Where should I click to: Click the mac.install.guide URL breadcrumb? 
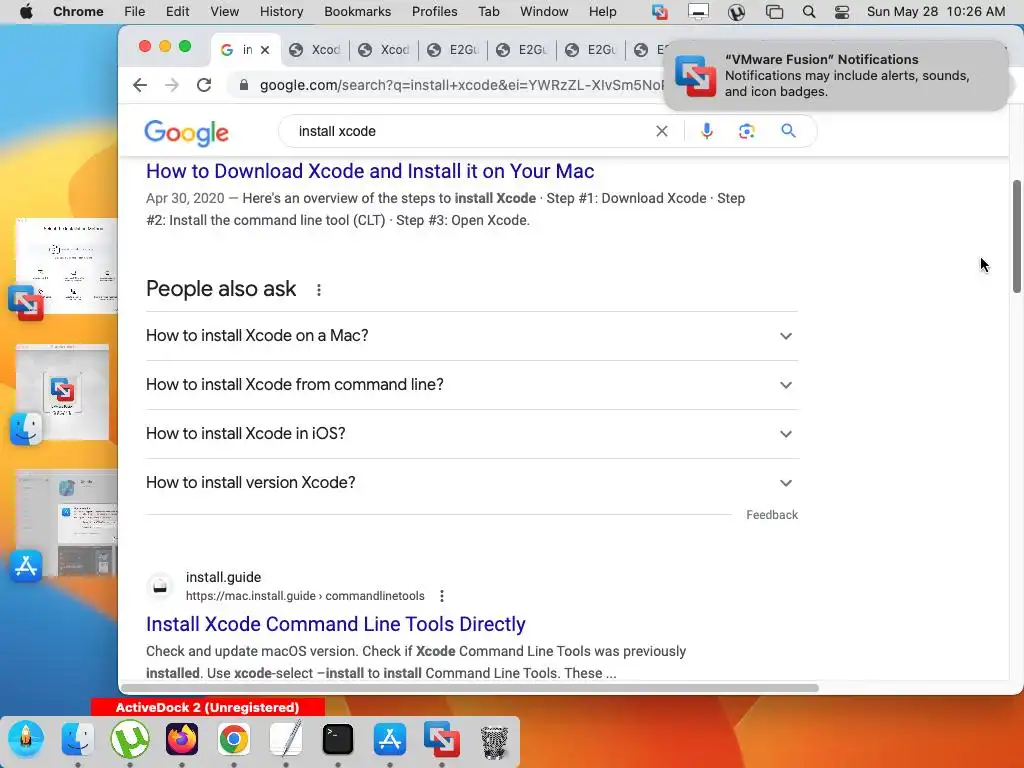(305, 596)
